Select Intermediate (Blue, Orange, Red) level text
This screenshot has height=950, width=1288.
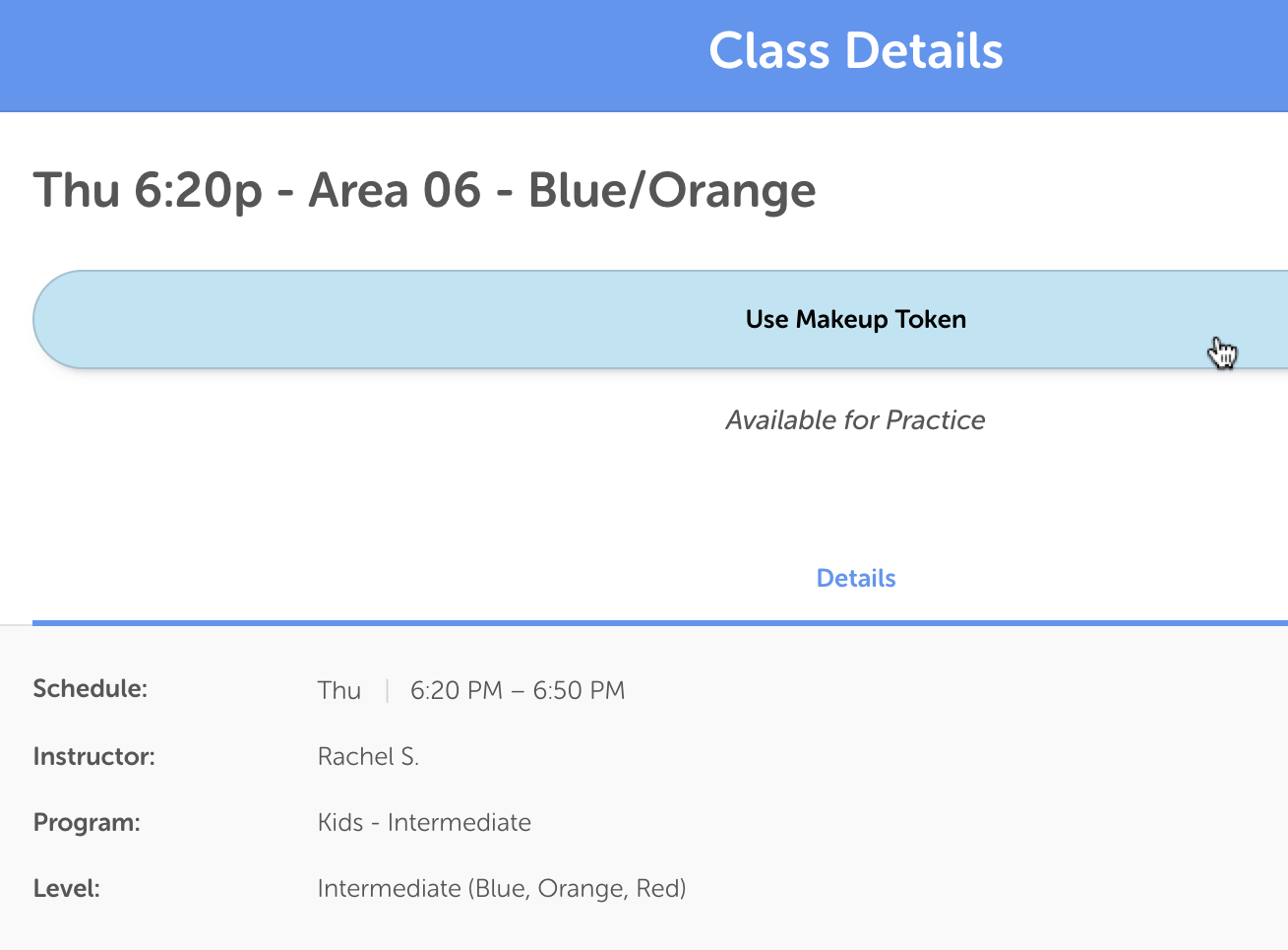pos(502,889)
